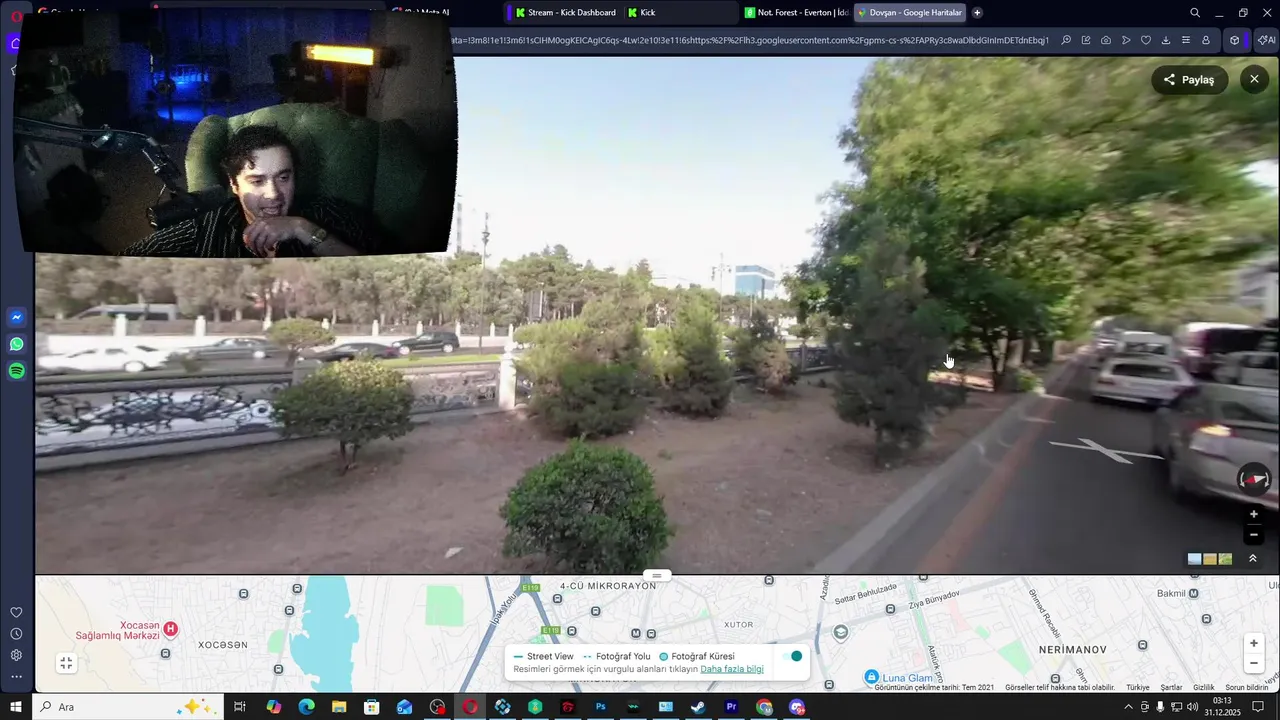Show hidden system tray icons chevron
This screenshot has height=720, width=1280.
1129,707
